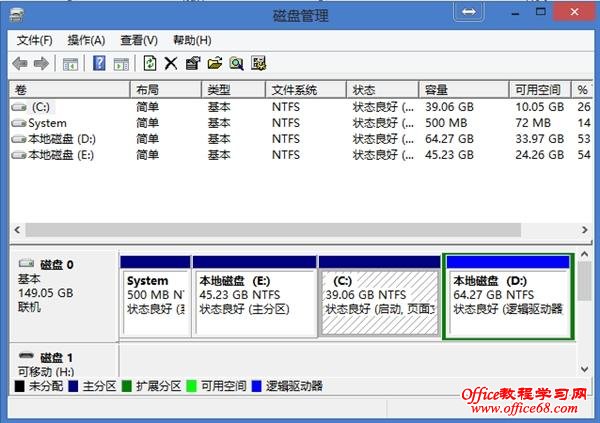Click the Refresh toolbar icon
The height and width of the screenshot is (423, 600).
(x=150, y=63)
